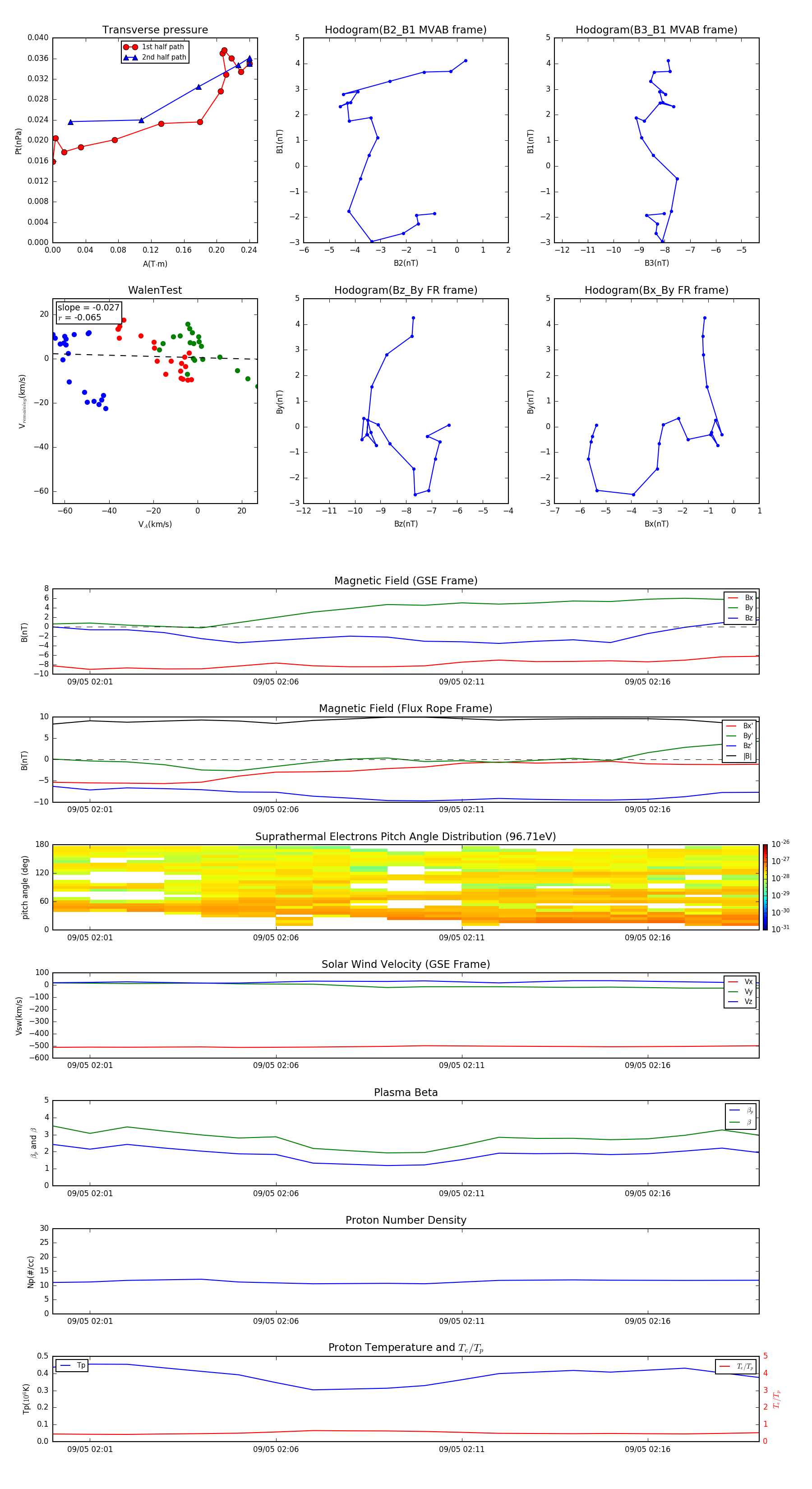This screenshot has height=1489, width=812.
Task: Click '09/05 02:01' tick in Proton Temperature plot
Action: tap(90, 1449)
